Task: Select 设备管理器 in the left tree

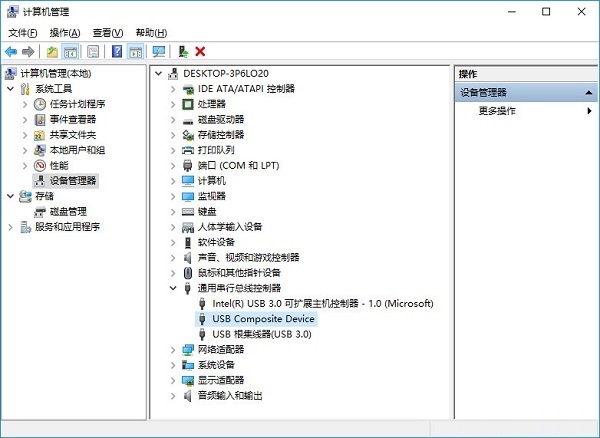Action: click(73, 181)
